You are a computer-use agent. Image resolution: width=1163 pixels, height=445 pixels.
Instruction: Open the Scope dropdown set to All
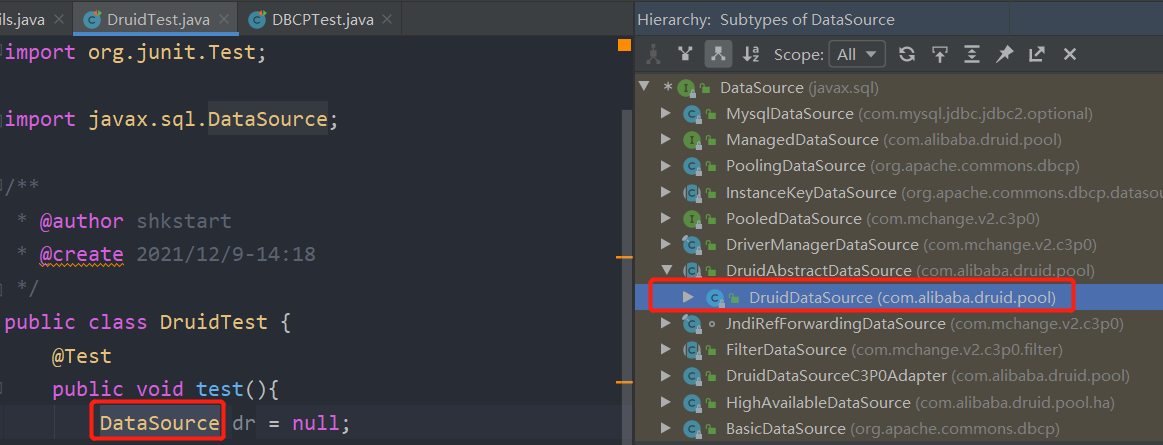(x=858, y=54)
